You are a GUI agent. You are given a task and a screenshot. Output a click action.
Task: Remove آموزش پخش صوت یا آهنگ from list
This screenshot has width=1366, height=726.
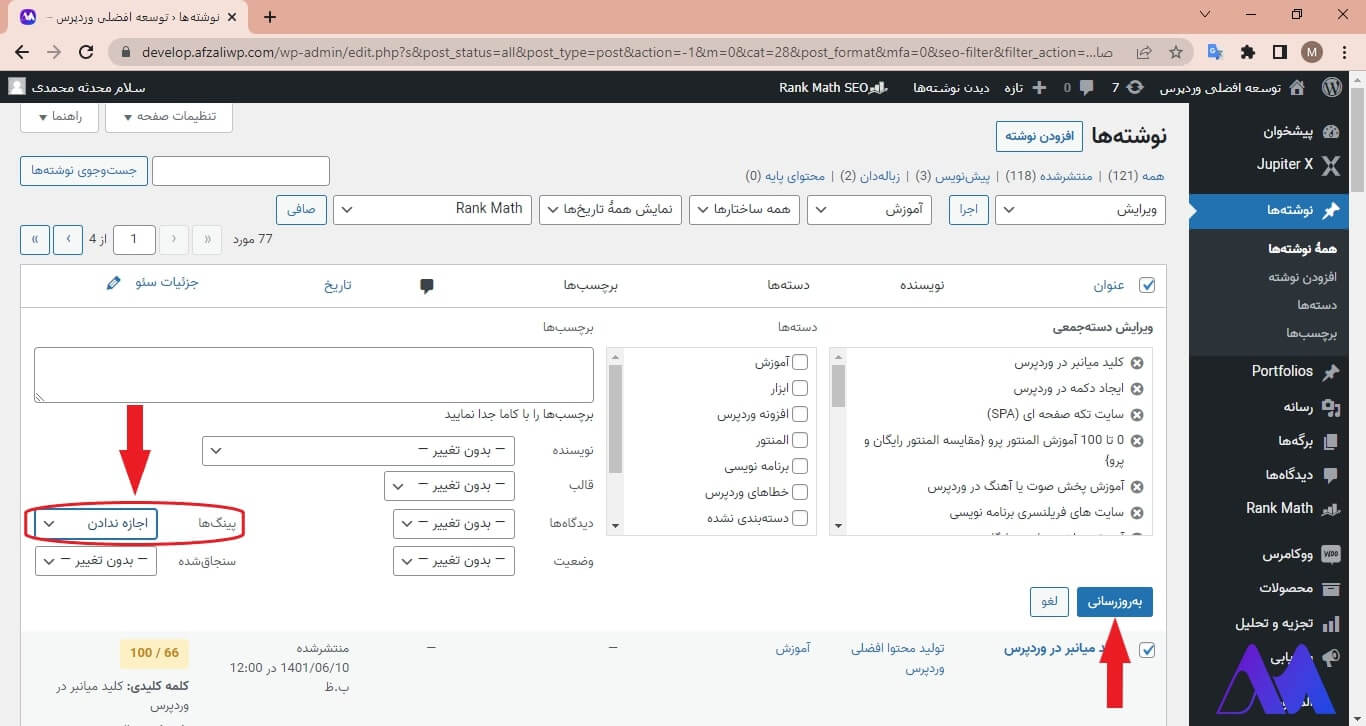point(1136,487)
